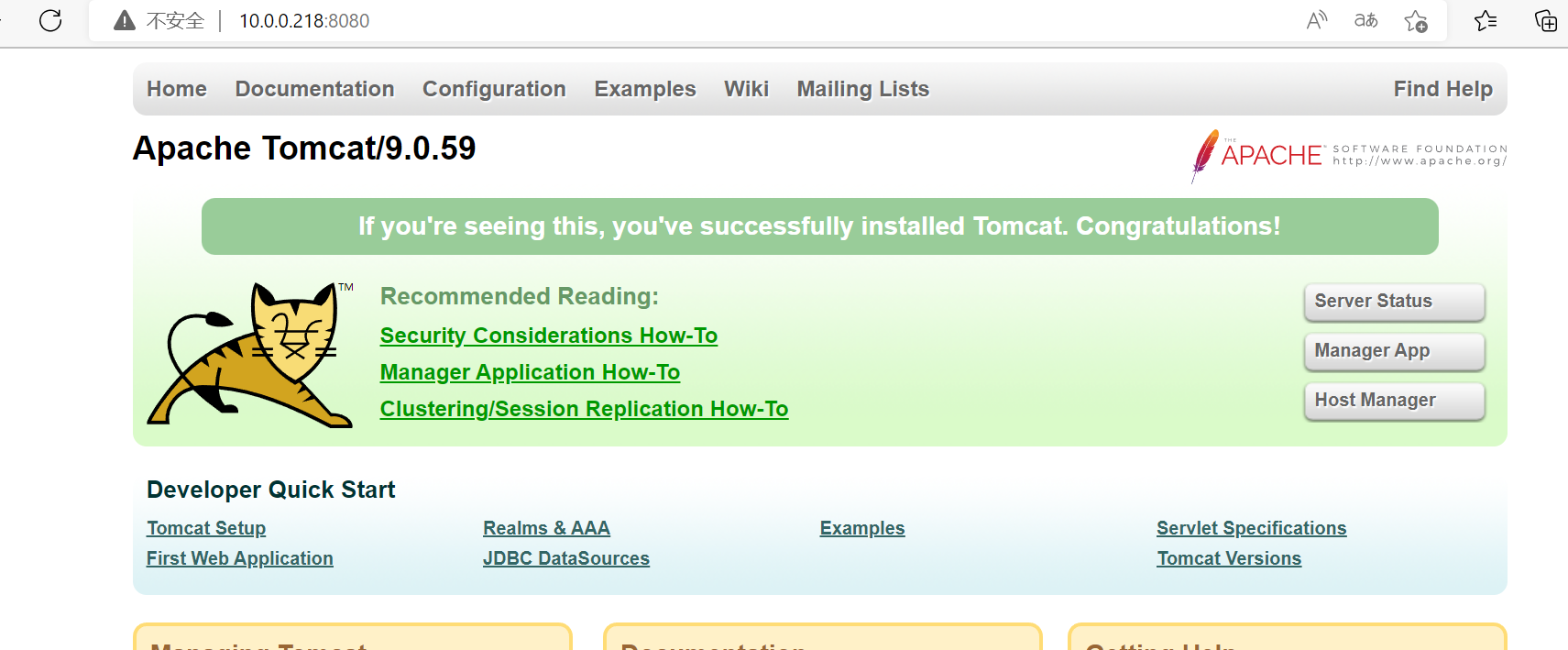Click the translate page icon

(x=1366, y=20)
